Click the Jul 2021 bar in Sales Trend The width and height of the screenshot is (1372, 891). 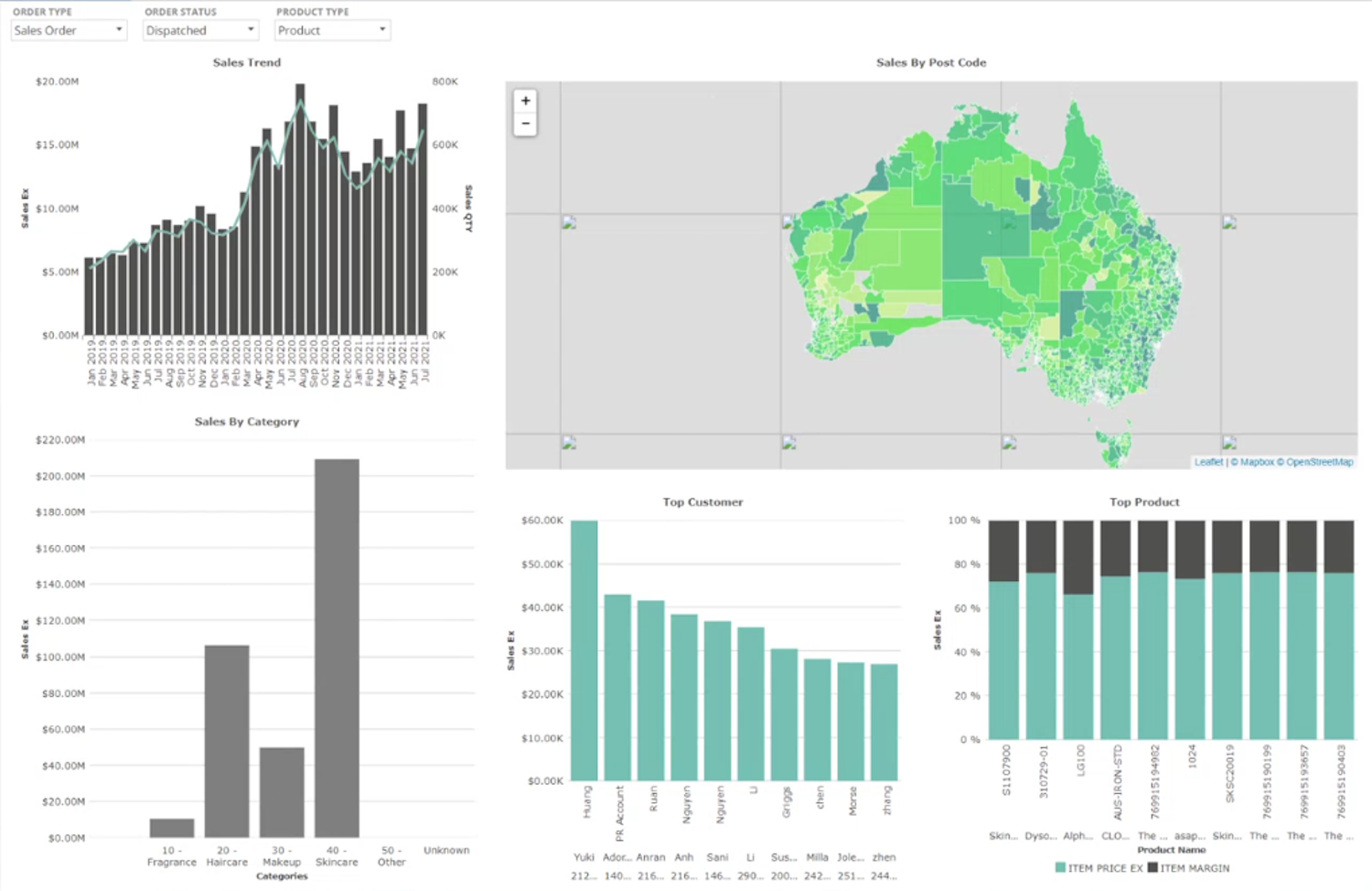click(x=423, y=220)
